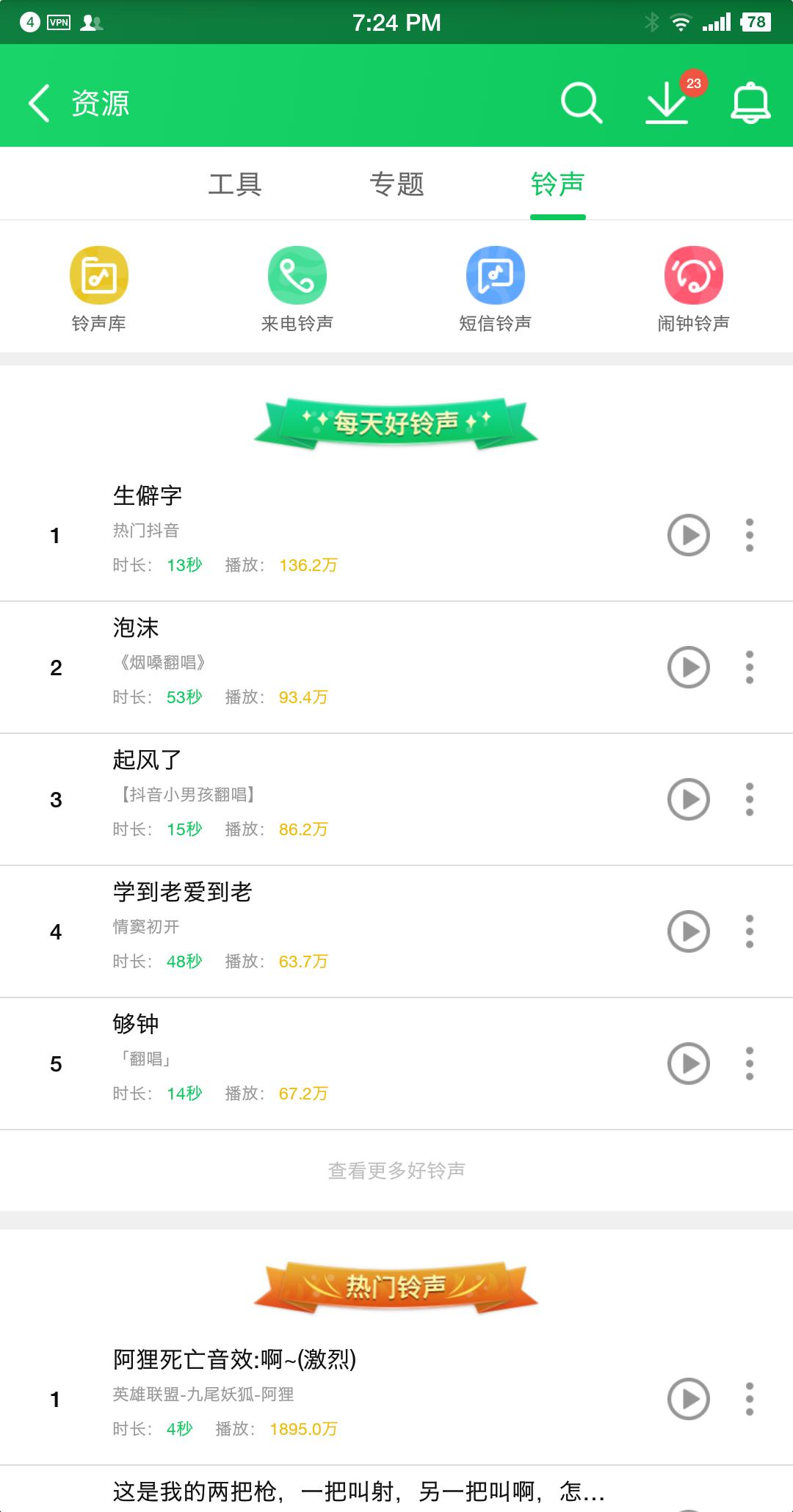Play the 阿狸死亡音效 ringtone

point(688,1399)
